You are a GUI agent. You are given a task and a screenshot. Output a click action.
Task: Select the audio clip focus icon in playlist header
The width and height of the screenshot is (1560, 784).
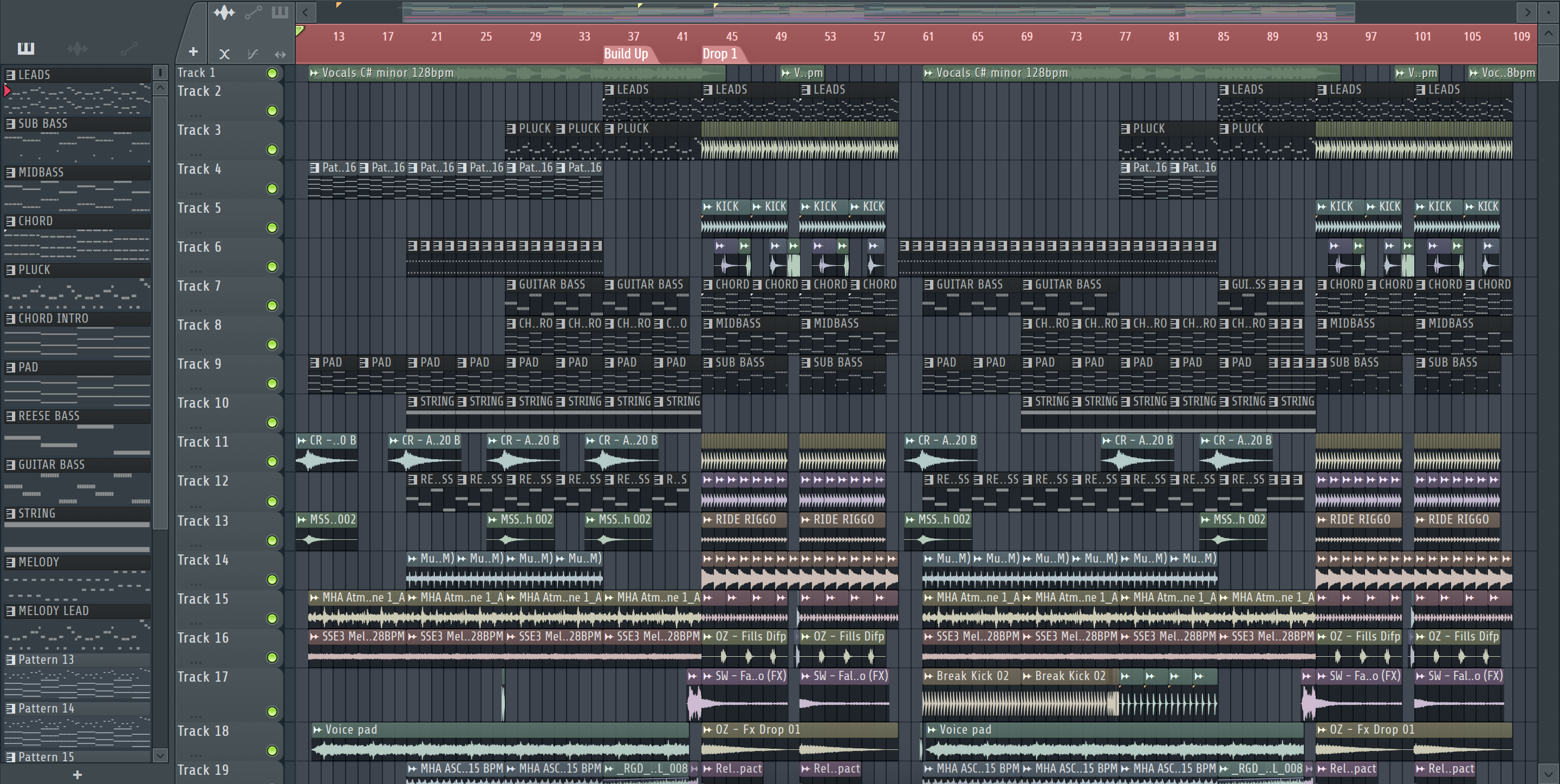point(224,12)
